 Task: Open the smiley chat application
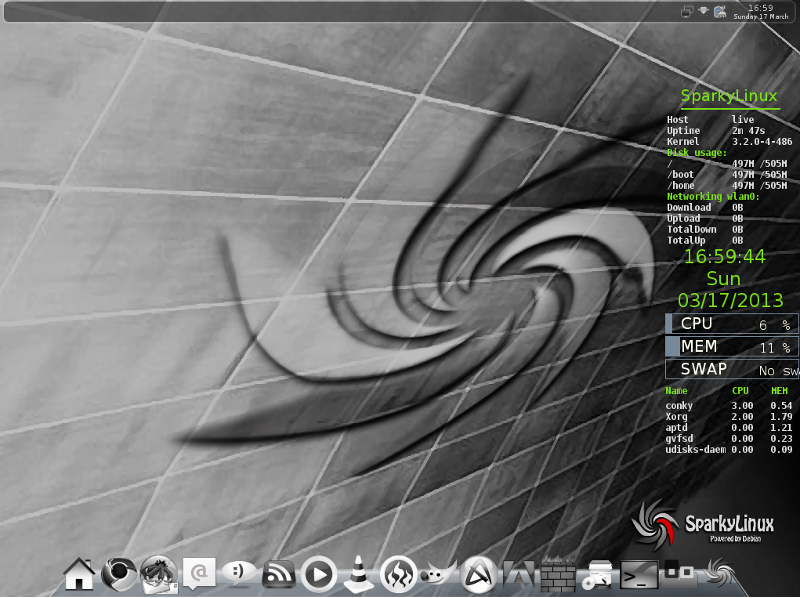click(240, 573)
